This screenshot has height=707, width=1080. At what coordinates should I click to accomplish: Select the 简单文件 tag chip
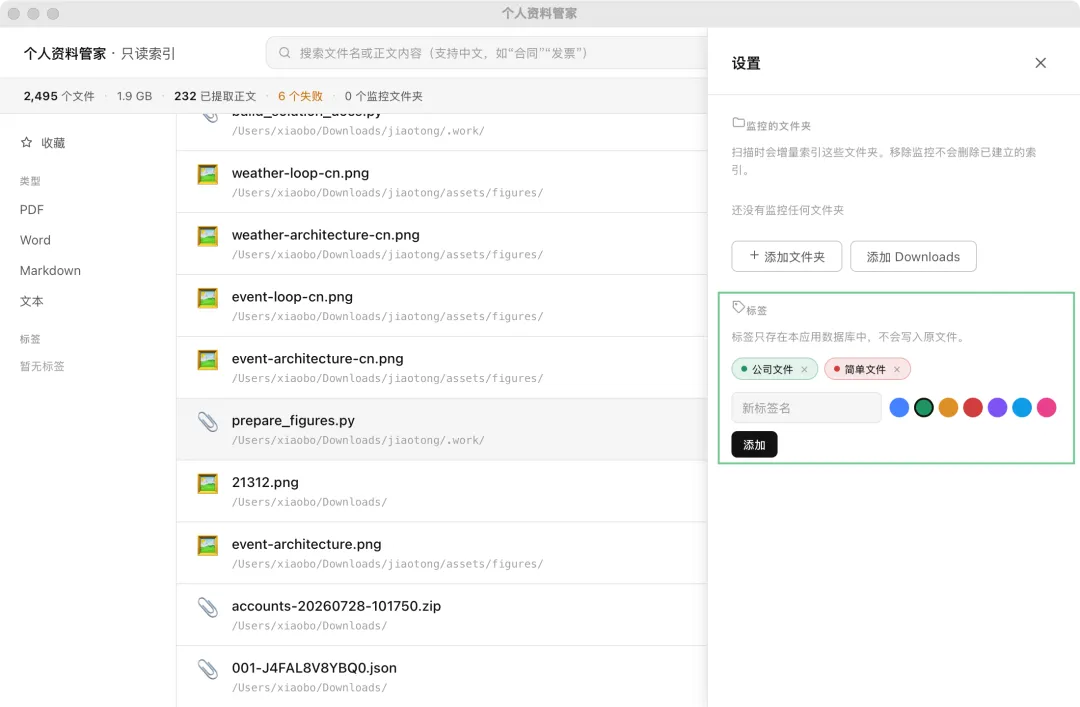click(867, 369)
